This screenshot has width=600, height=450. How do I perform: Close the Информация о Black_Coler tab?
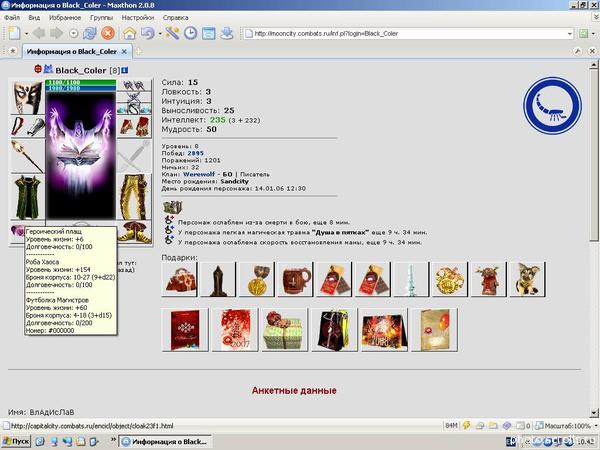point(124,51)
